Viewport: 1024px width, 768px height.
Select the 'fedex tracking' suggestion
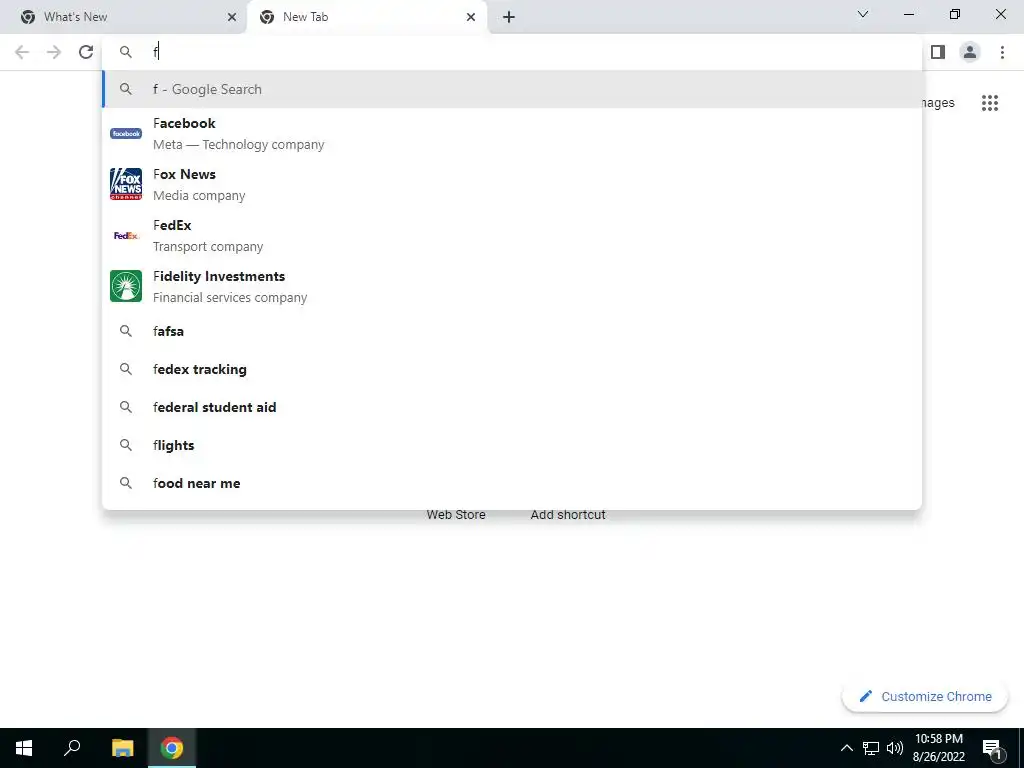point(512,369)
